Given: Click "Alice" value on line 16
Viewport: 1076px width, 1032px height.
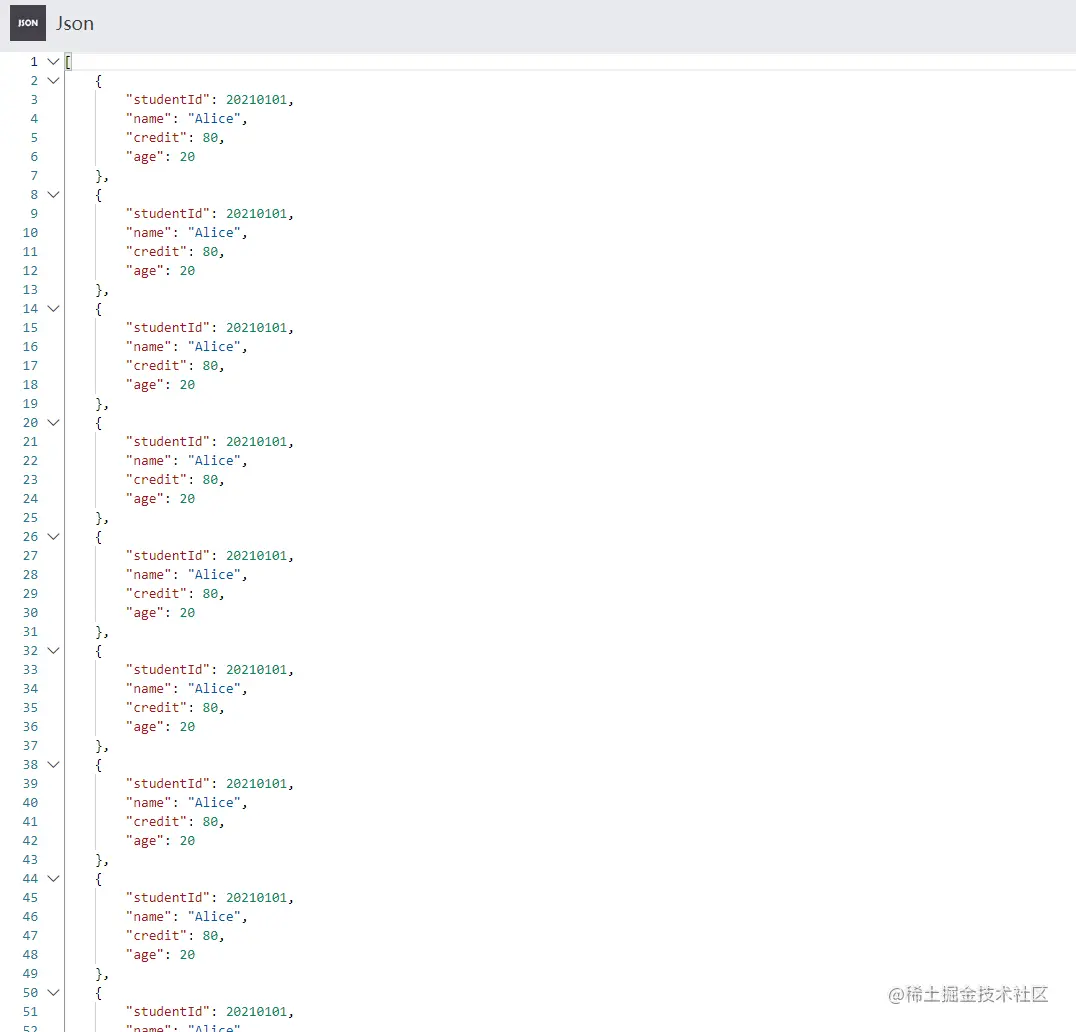Looking at the screenshot, I should point(214,347).
